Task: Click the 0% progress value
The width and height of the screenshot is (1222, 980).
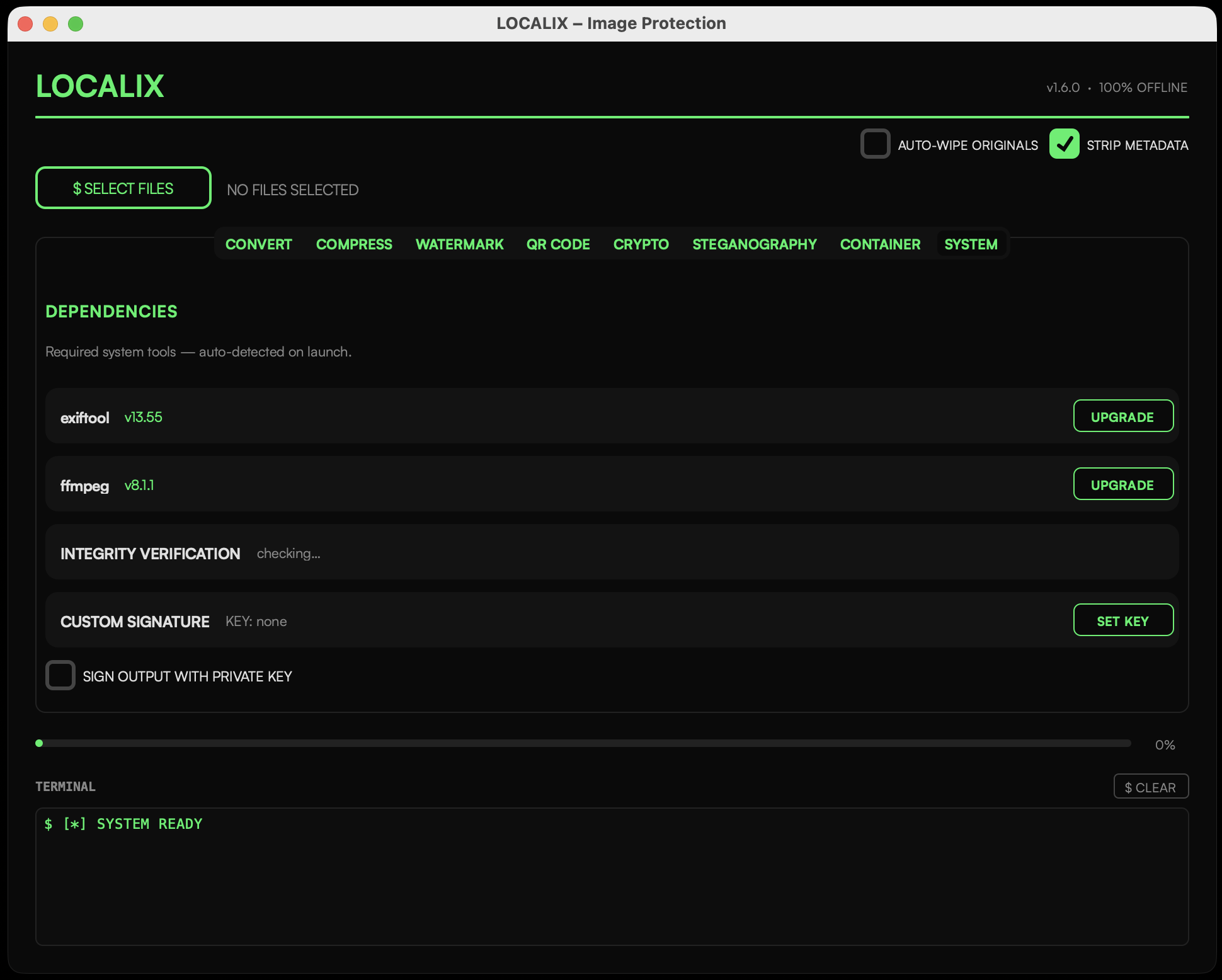Action: pyautogui.click(x=1165, y=744)
